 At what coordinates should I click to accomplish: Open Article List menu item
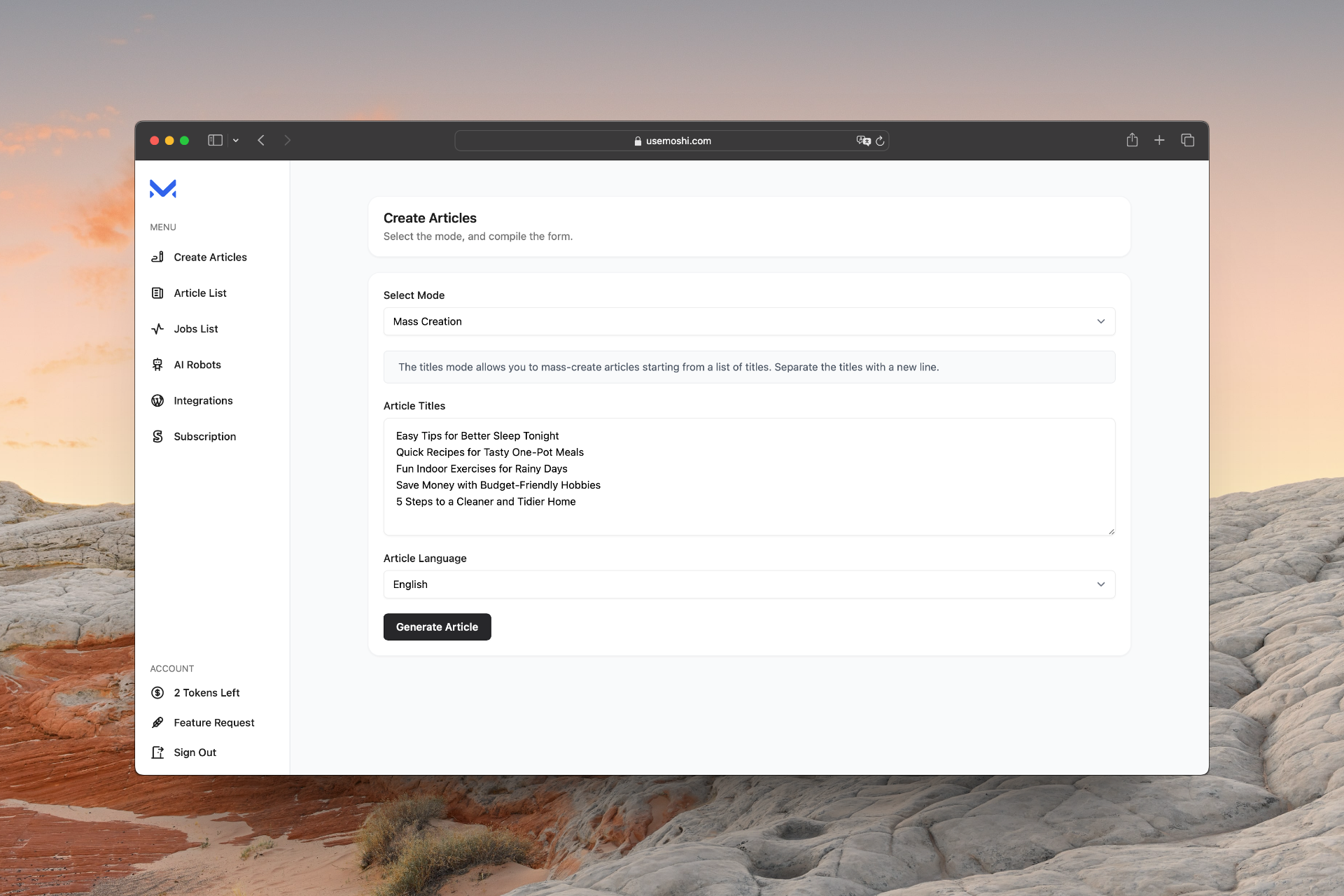200,293
